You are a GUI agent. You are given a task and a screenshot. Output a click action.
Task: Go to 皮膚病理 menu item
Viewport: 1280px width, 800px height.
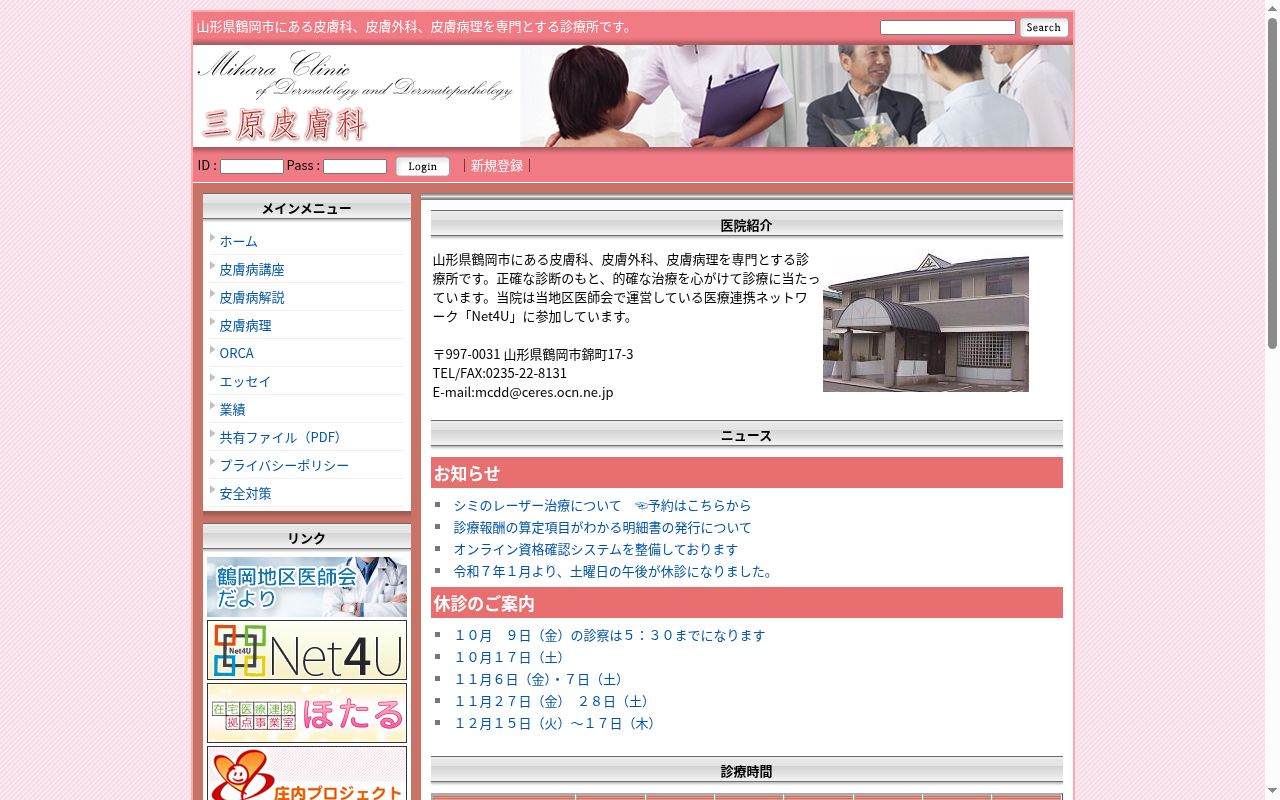click(245, 325)
